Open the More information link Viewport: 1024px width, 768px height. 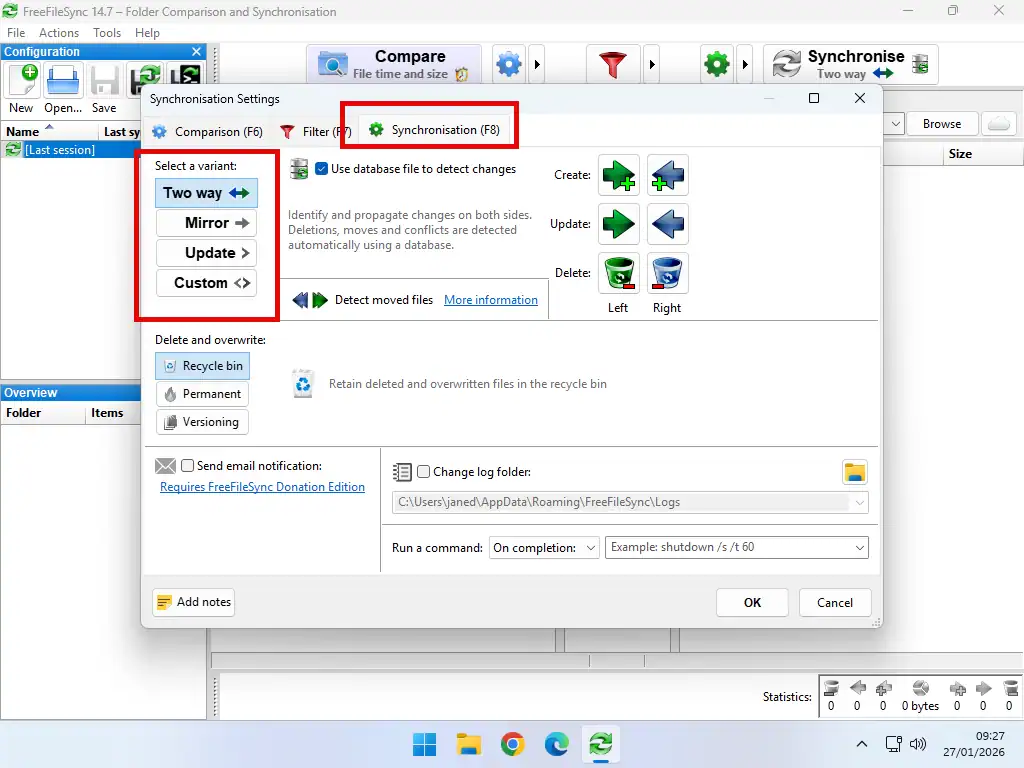(490, 299)
